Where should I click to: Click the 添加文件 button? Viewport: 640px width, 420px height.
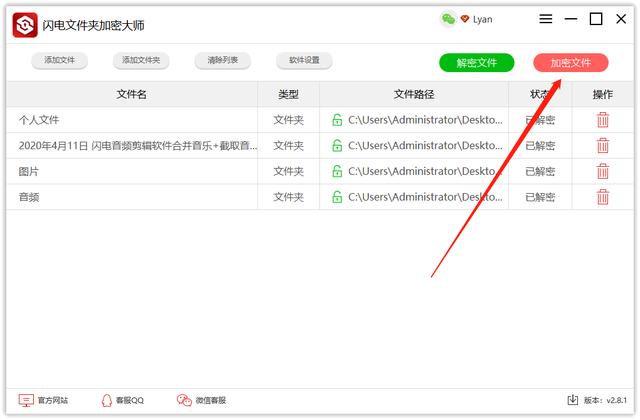[x=60, y=60]
